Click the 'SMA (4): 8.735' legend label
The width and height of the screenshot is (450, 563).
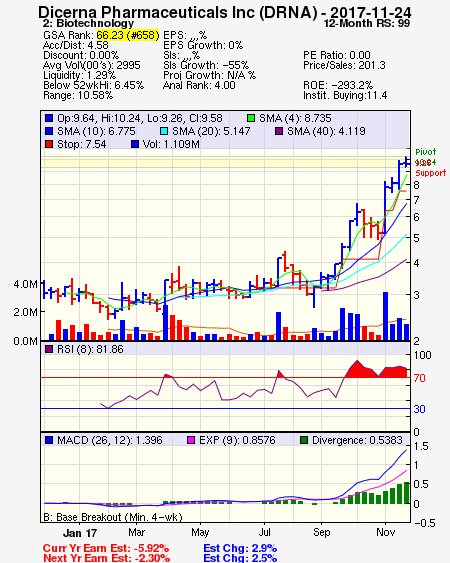click(x=295, y=118)
